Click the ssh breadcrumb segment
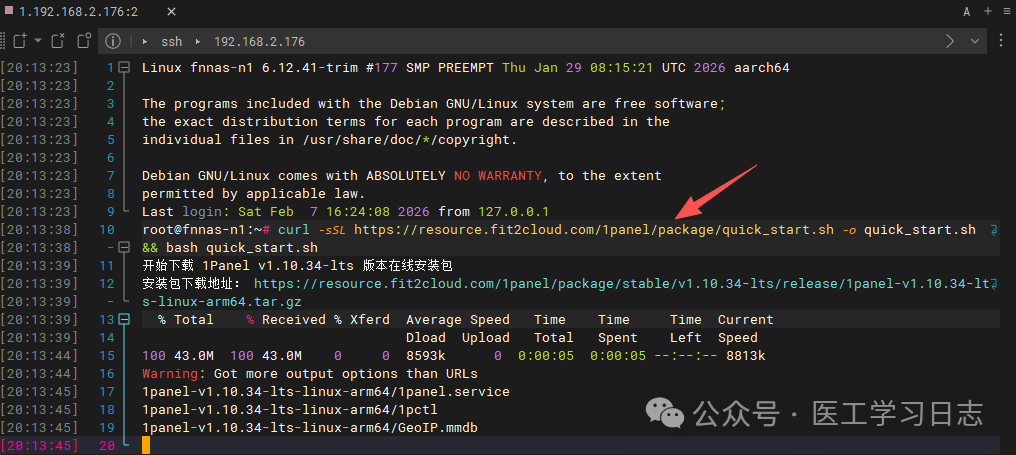1016x455 pixels. point(172,42)
